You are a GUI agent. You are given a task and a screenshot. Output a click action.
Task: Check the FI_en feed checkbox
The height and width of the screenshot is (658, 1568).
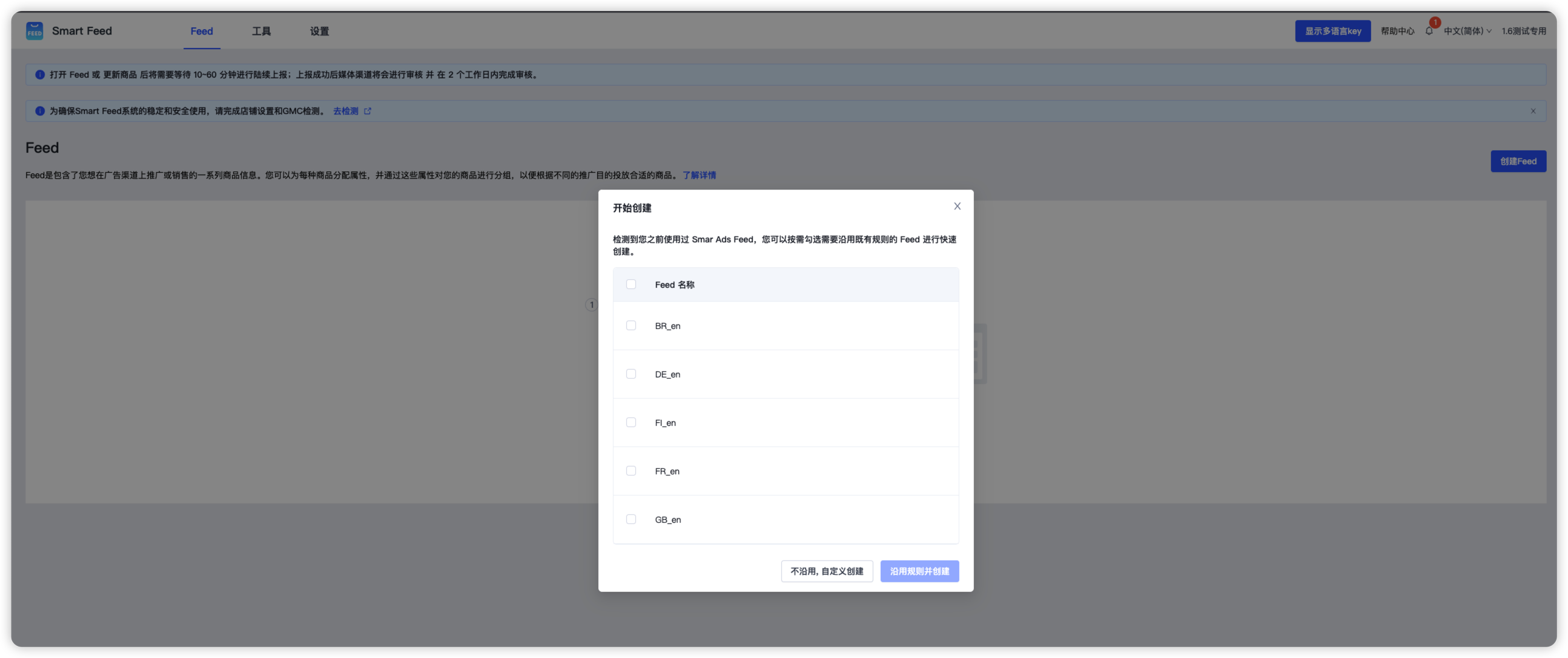[x=630, y=422]
